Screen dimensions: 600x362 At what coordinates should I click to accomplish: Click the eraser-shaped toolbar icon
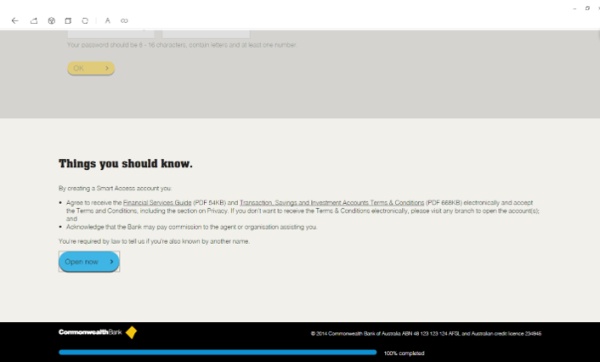pyautogui.click(x=34, y=21)
